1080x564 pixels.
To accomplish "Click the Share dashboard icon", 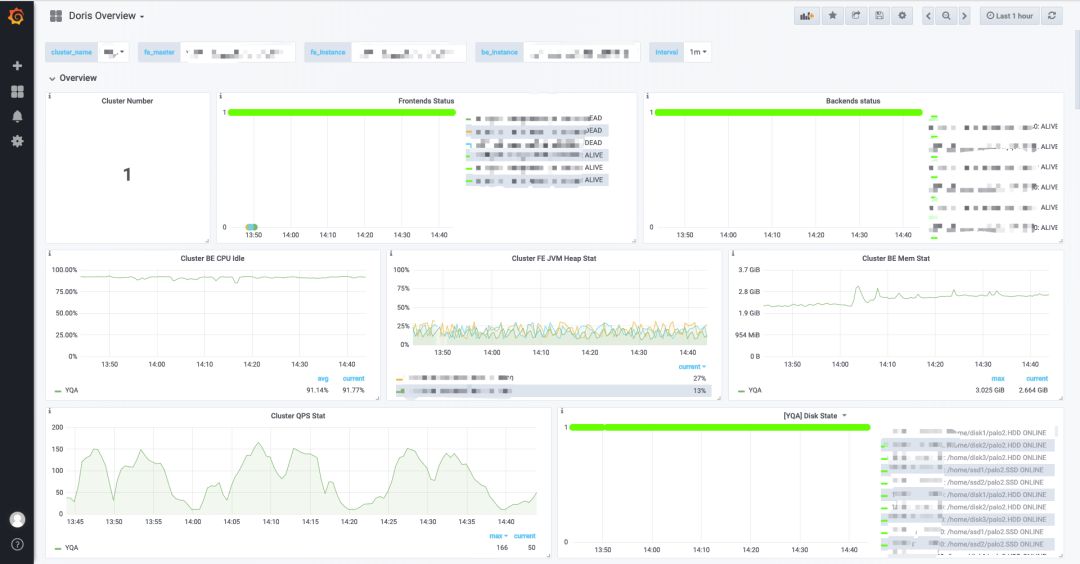I will pos(855,16).
